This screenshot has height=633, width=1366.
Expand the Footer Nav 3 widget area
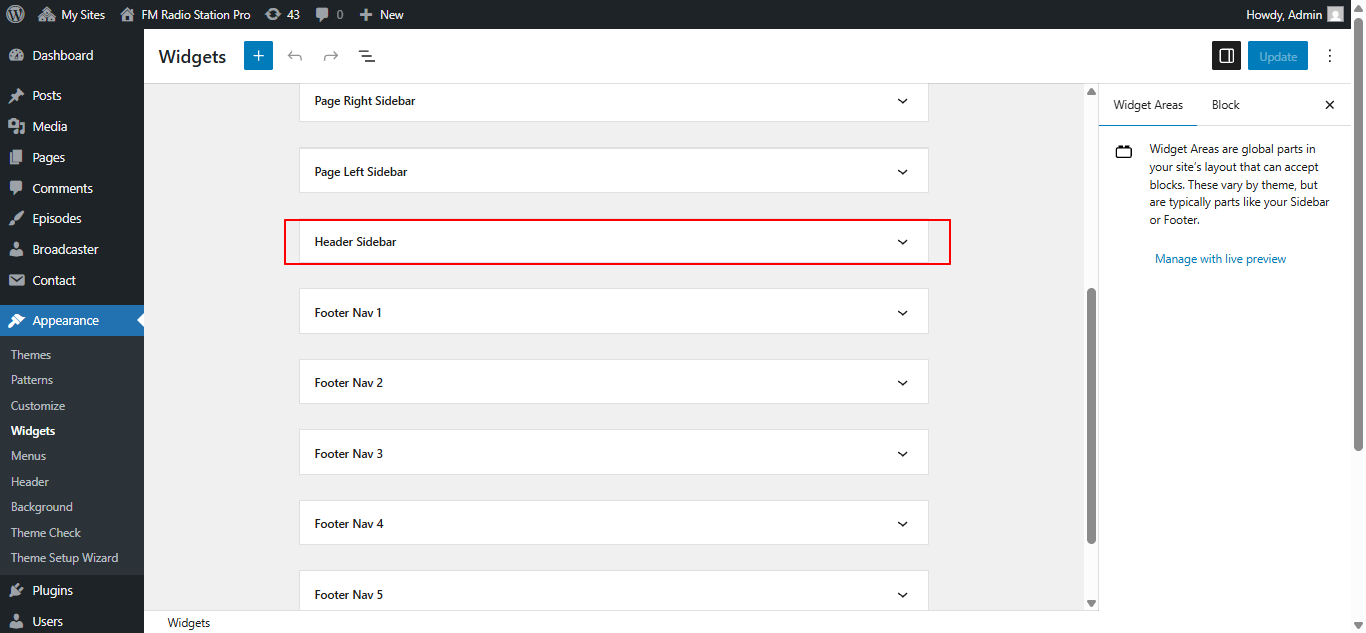coord(902,454)
